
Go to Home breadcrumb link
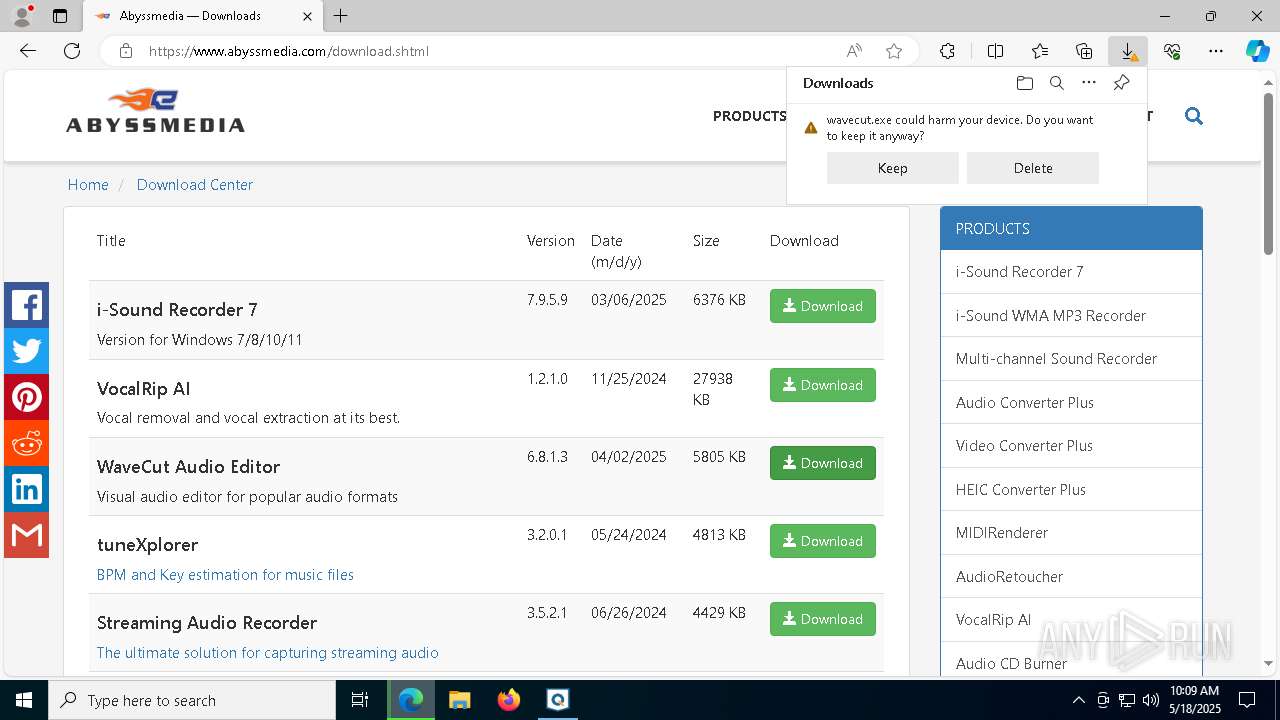point(88,185)
